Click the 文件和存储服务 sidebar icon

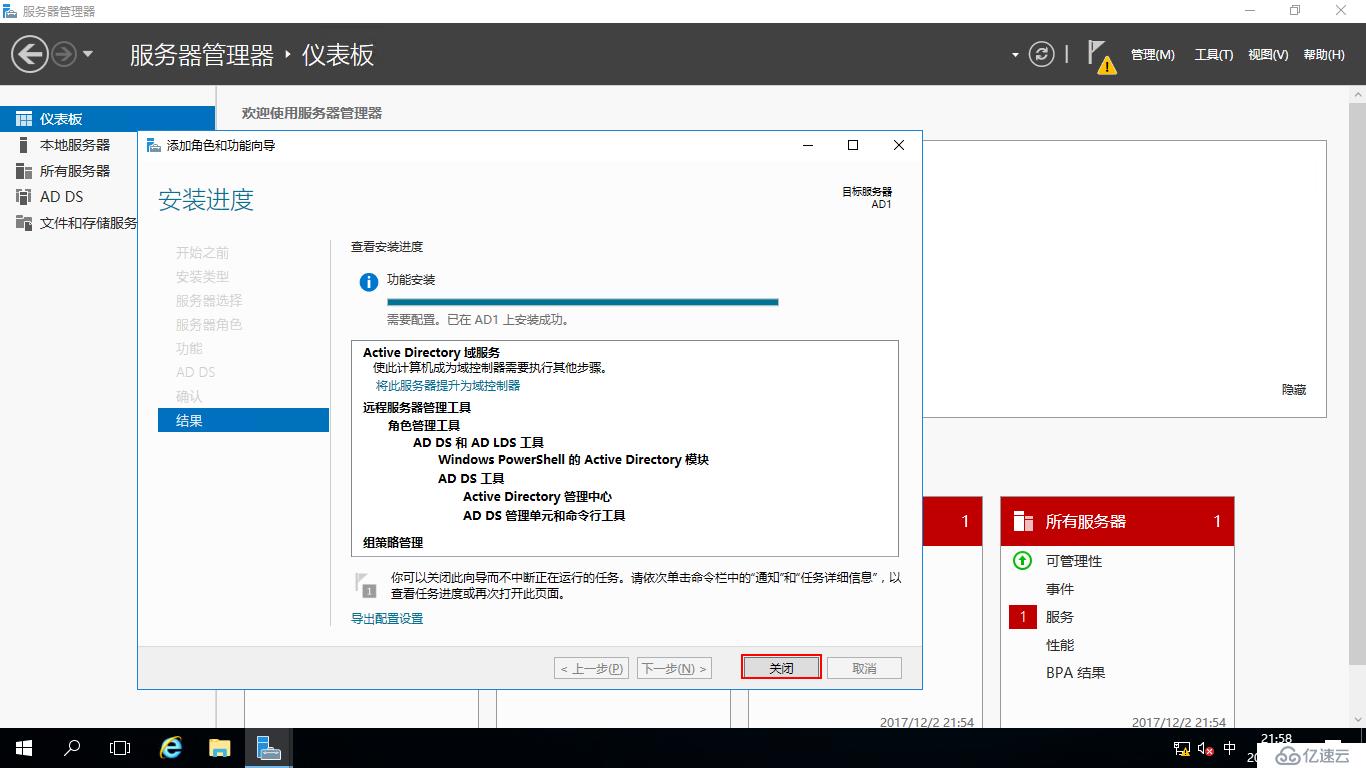[23, 223]
